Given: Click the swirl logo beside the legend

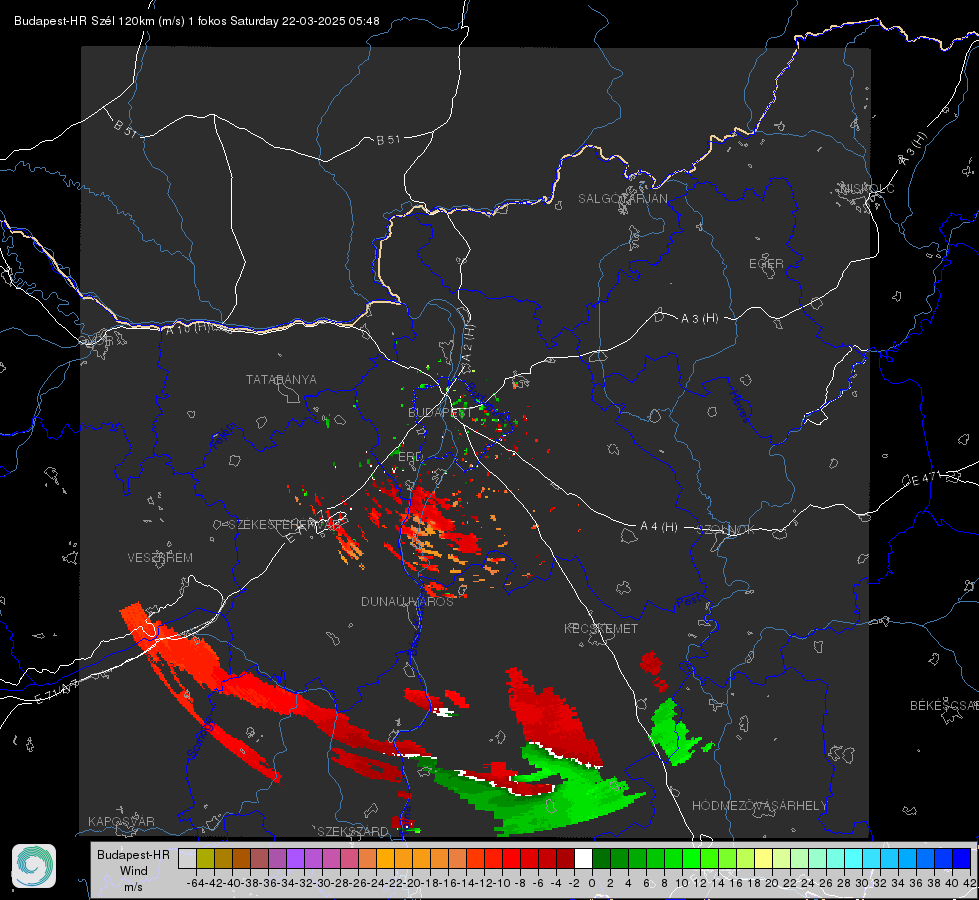Looking at the screenshot, I should point(34,866).
